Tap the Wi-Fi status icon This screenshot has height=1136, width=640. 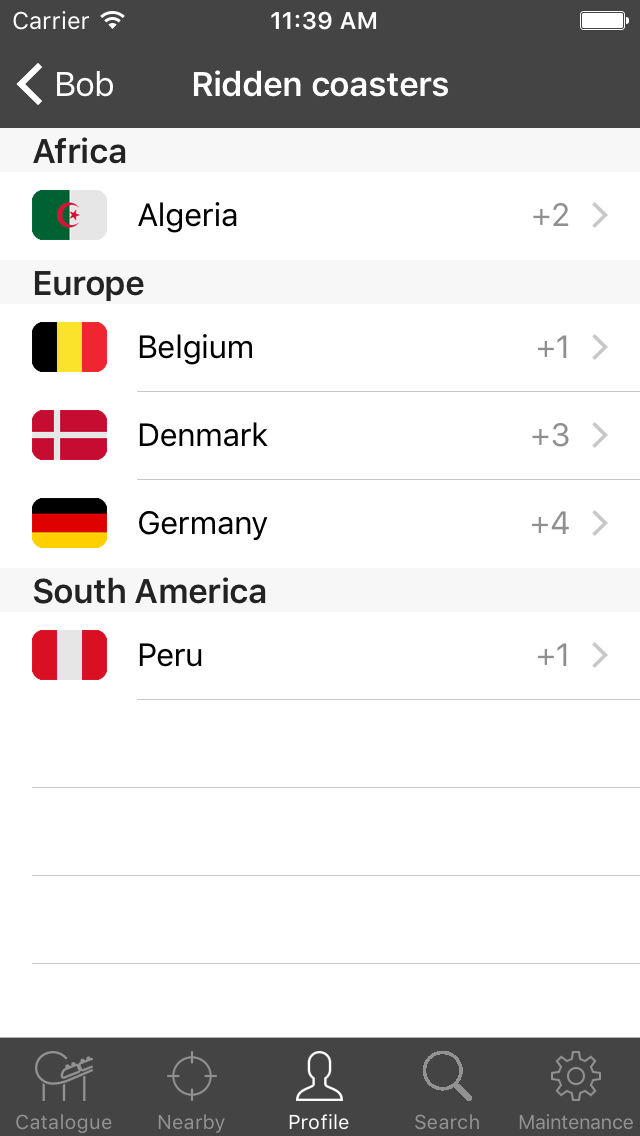(115, 18)
